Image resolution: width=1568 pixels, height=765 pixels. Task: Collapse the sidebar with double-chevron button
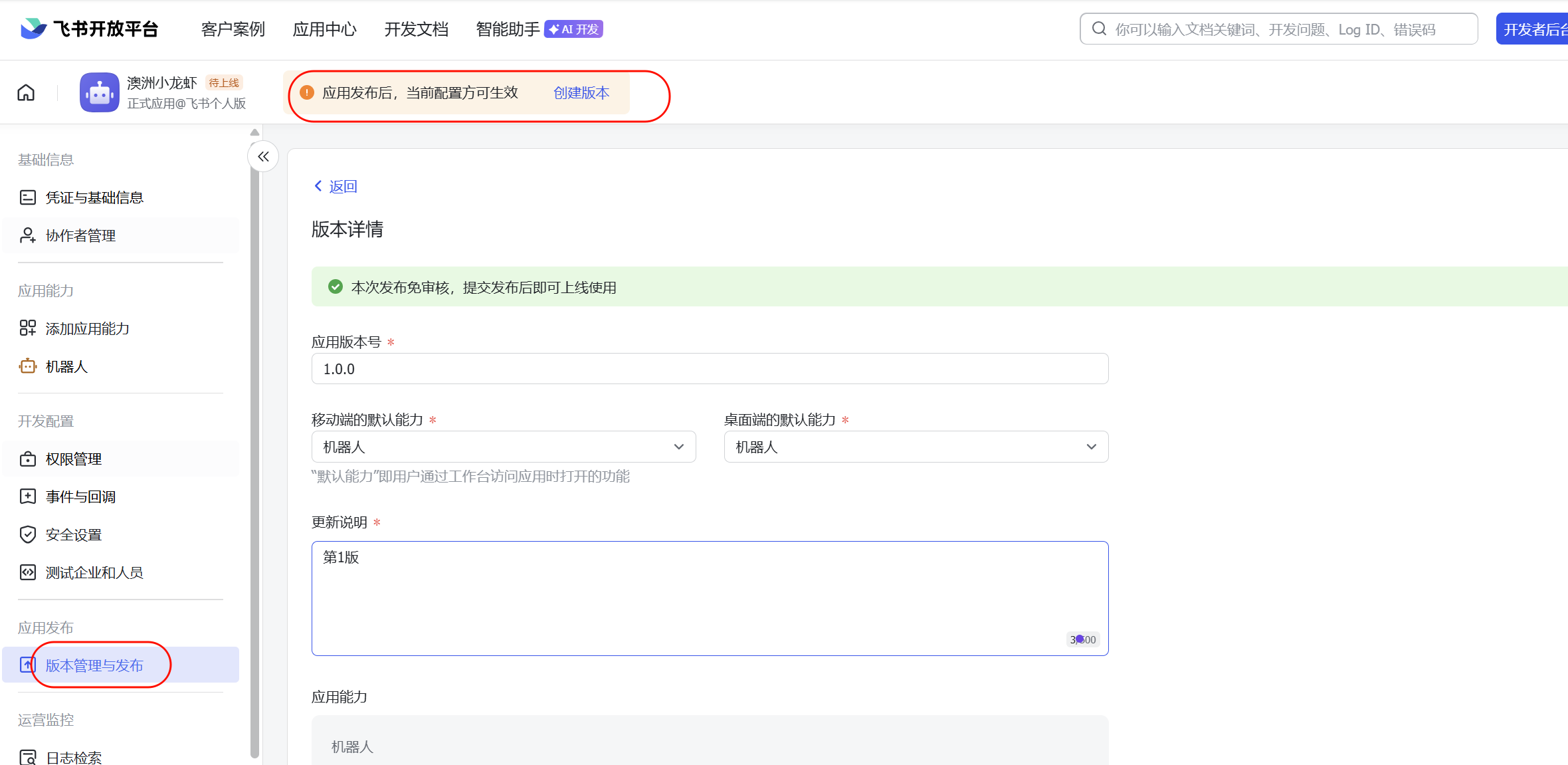263,157
